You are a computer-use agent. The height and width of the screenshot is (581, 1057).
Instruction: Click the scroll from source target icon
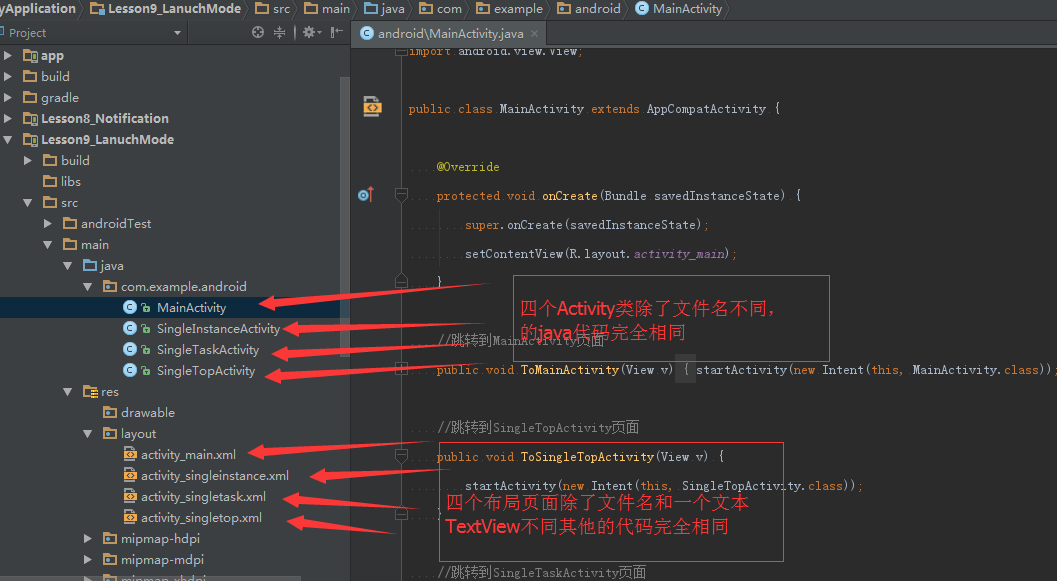tap(258, 32)
